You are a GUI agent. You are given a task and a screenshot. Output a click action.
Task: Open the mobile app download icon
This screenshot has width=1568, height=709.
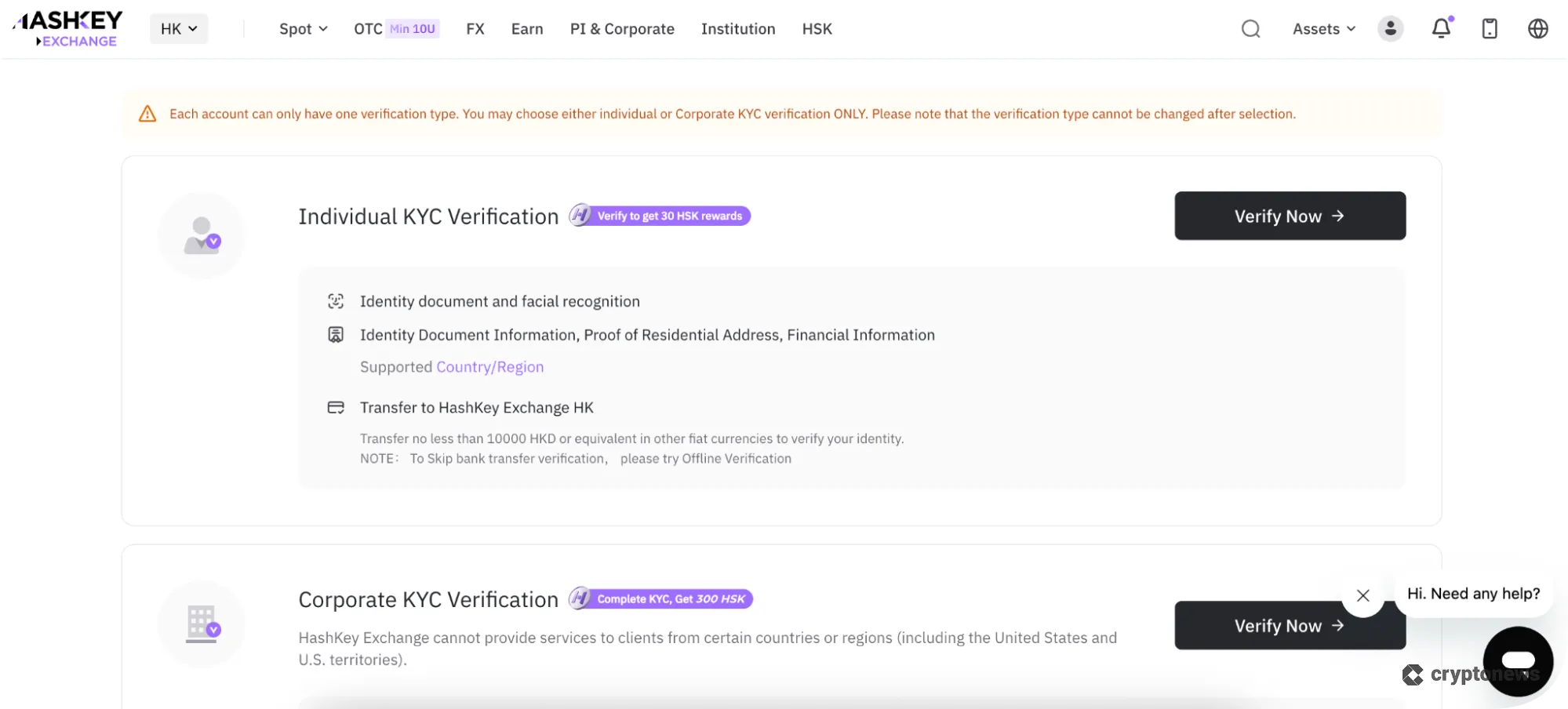[1489, 28]
